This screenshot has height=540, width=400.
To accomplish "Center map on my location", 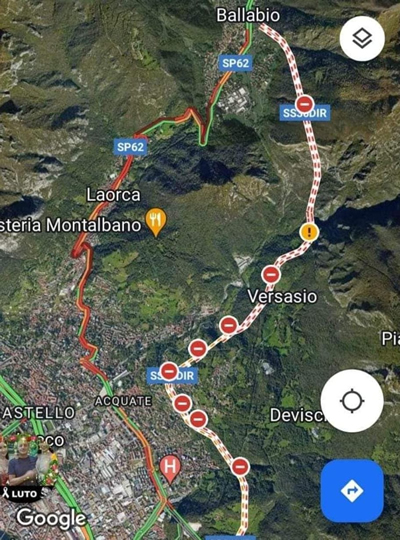I will [352, 401].
